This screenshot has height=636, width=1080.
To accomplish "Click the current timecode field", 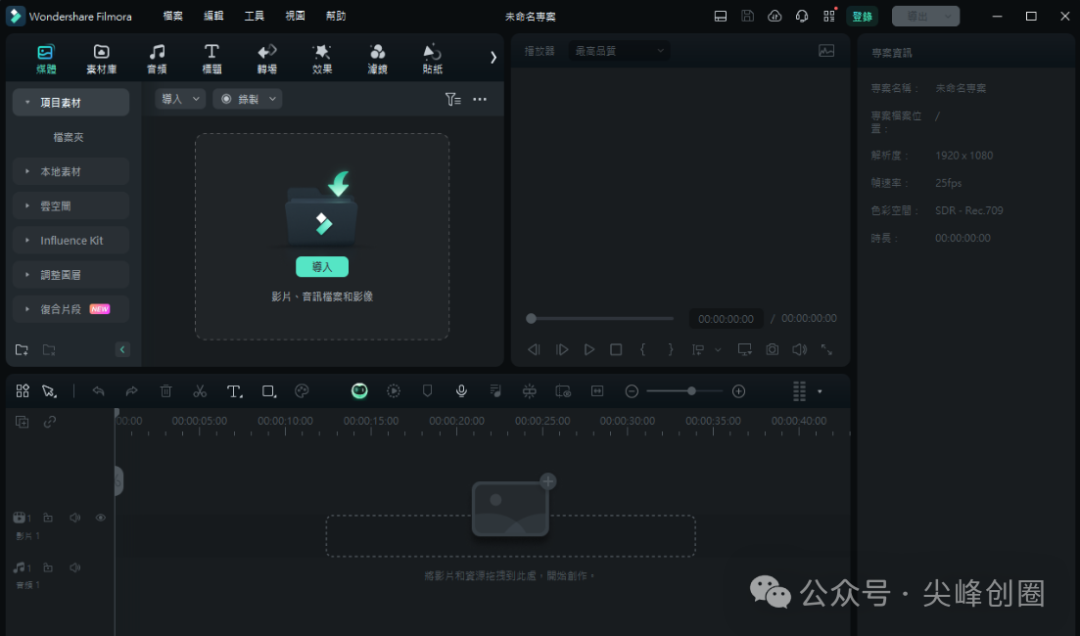I will (726, 319).
